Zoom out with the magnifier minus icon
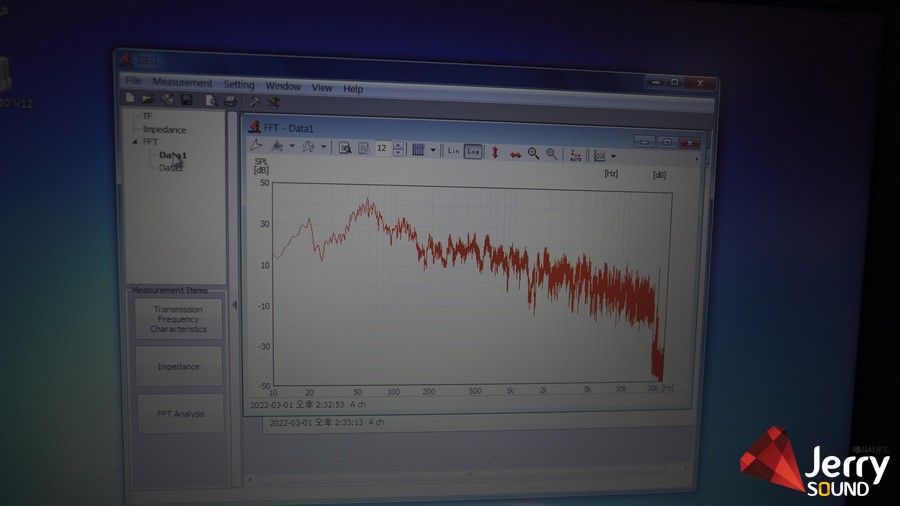The image size is (900, 506). click(x=551, y=154)
